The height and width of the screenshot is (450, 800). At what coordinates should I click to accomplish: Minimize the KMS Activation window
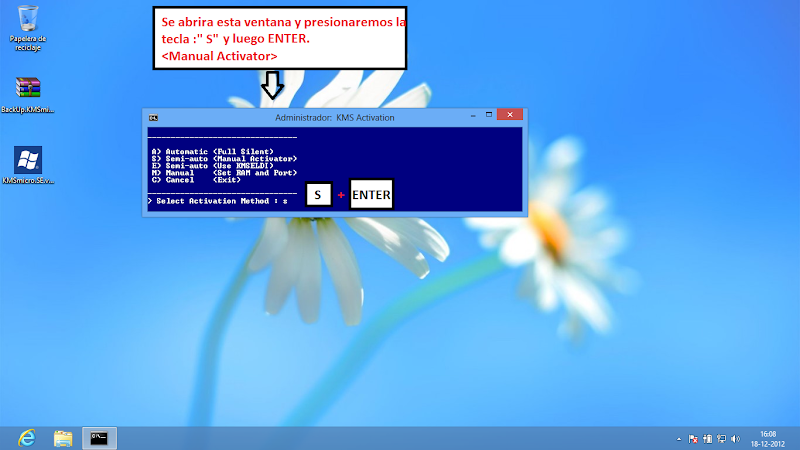coord(473,116)
